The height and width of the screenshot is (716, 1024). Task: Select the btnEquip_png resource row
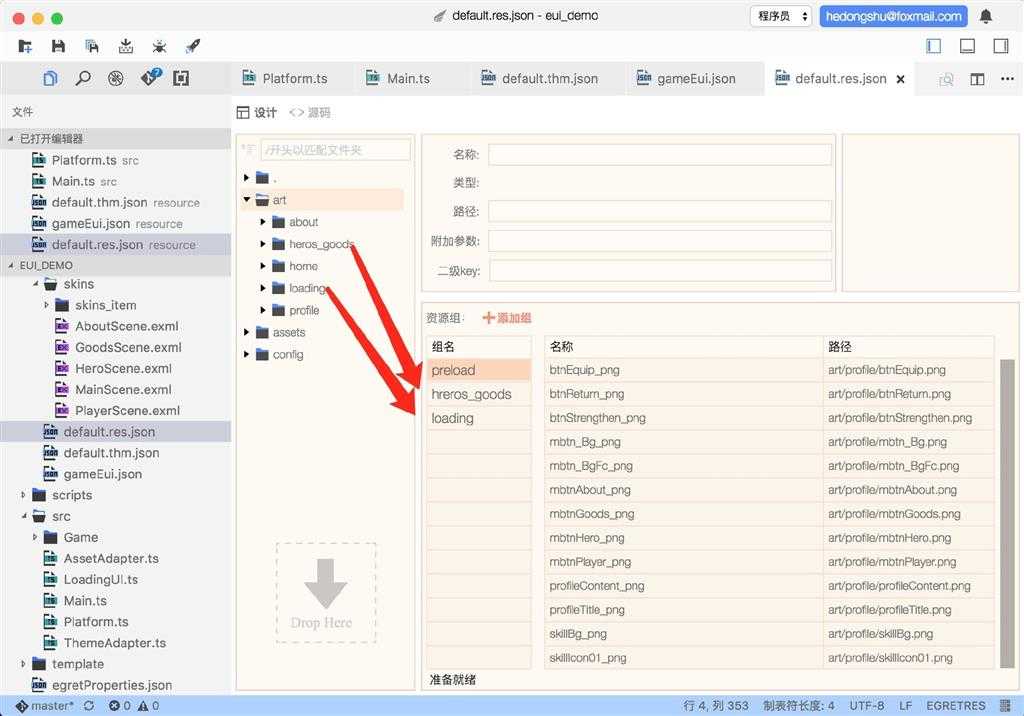(769, 370)
